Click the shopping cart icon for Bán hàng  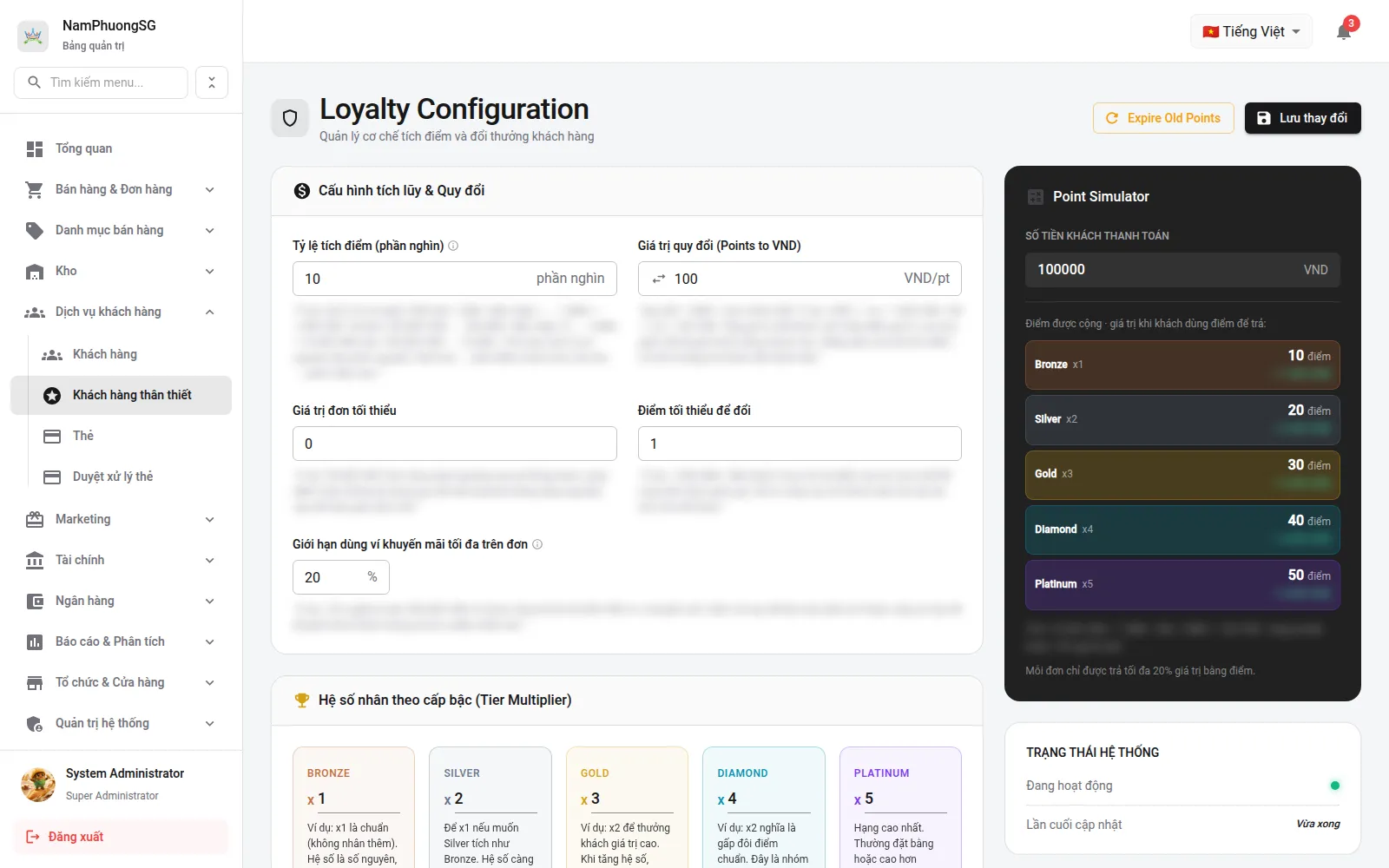pyautogui.click(x=35, y=190)
